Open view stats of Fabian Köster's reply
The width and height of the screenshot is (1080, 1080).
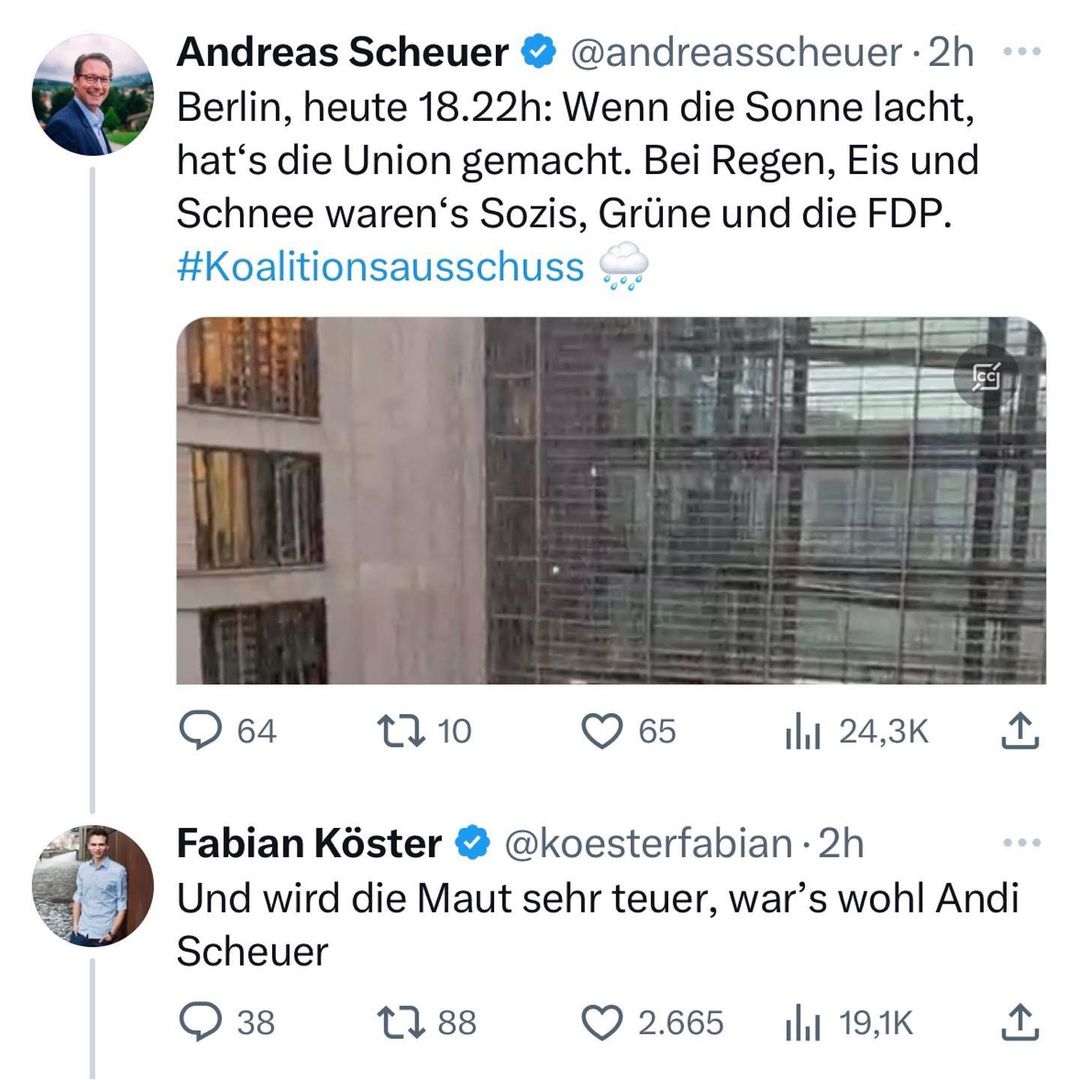click(x=803, y=1022)
